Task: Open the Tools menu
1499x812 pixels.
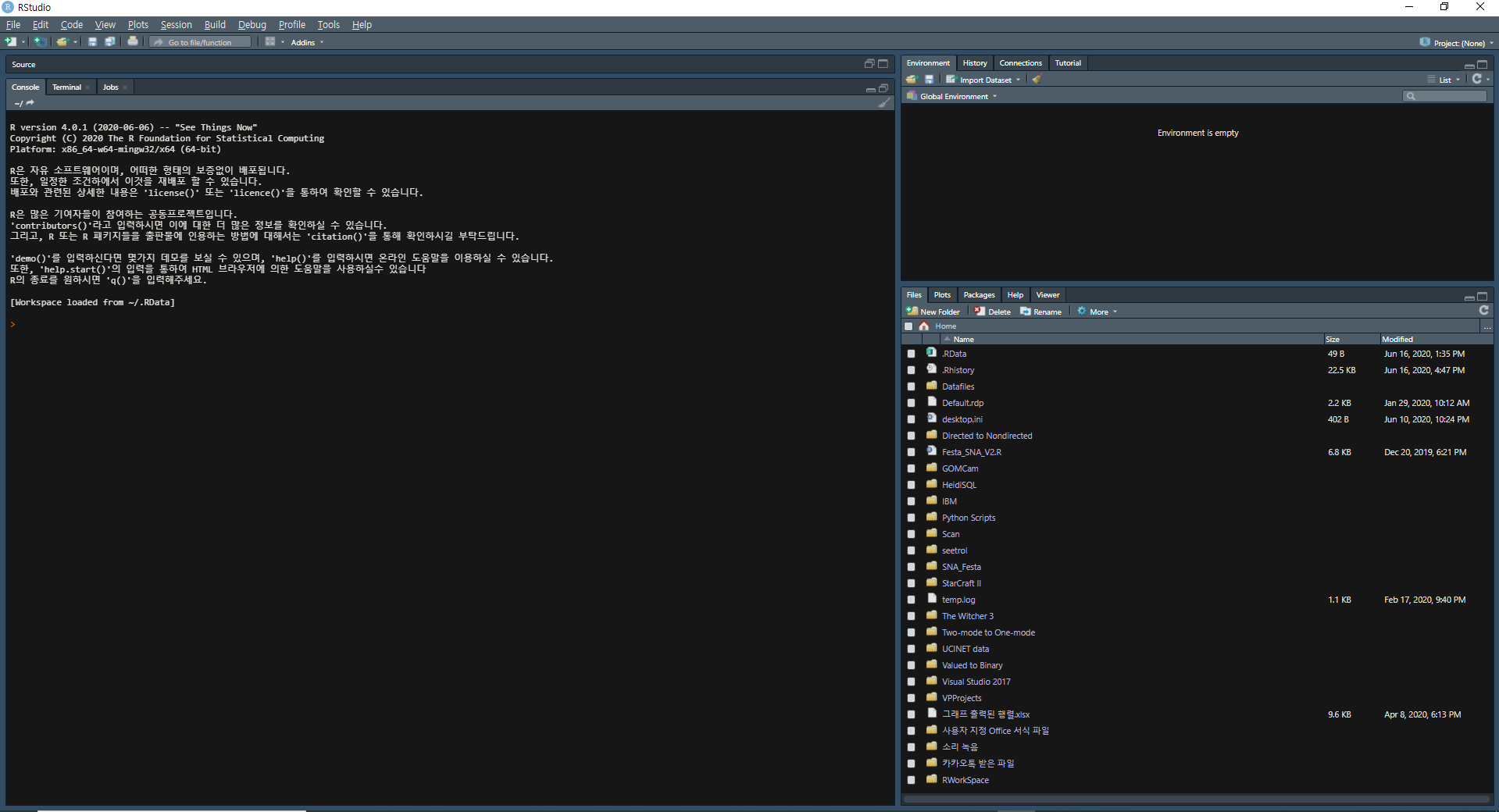Action: point(328,25)
